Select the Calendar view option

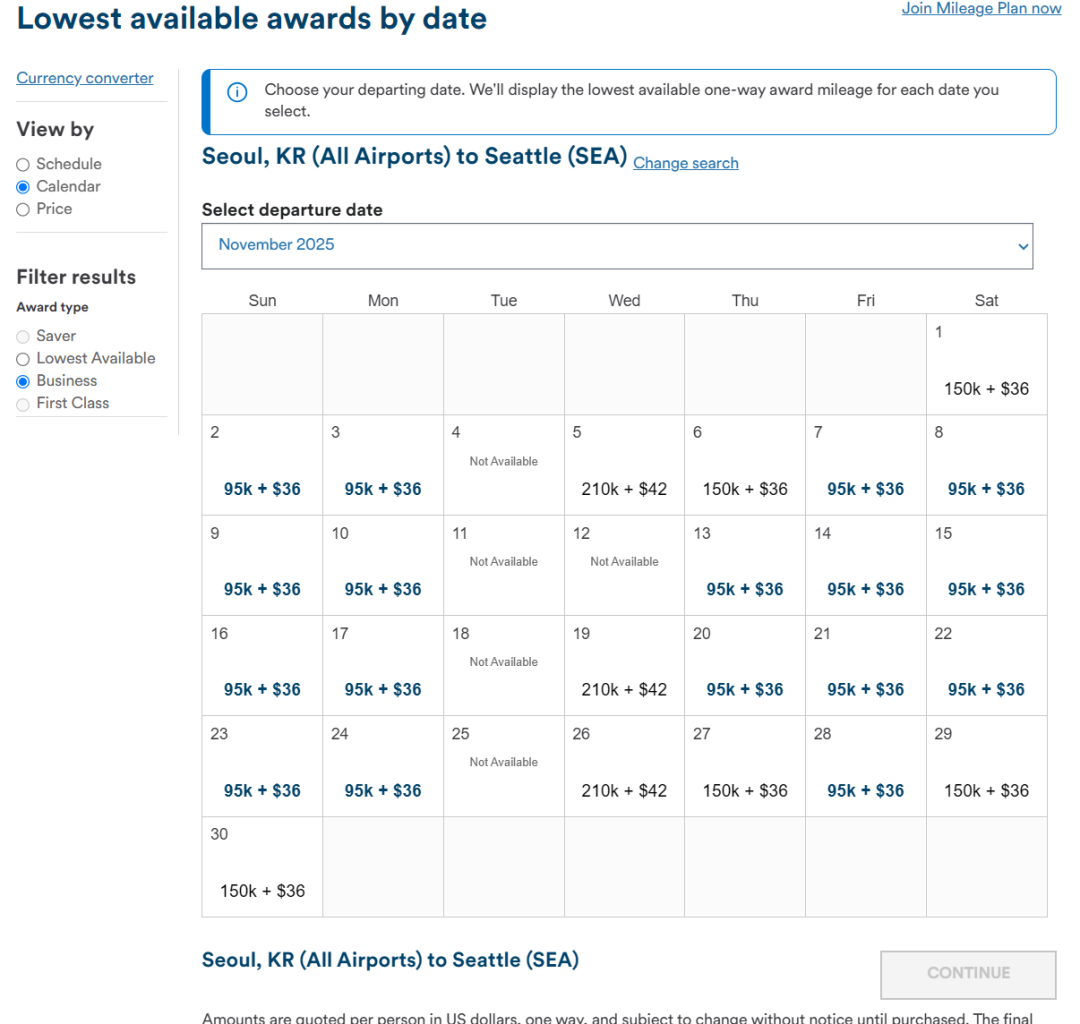(x=23, y=187)
